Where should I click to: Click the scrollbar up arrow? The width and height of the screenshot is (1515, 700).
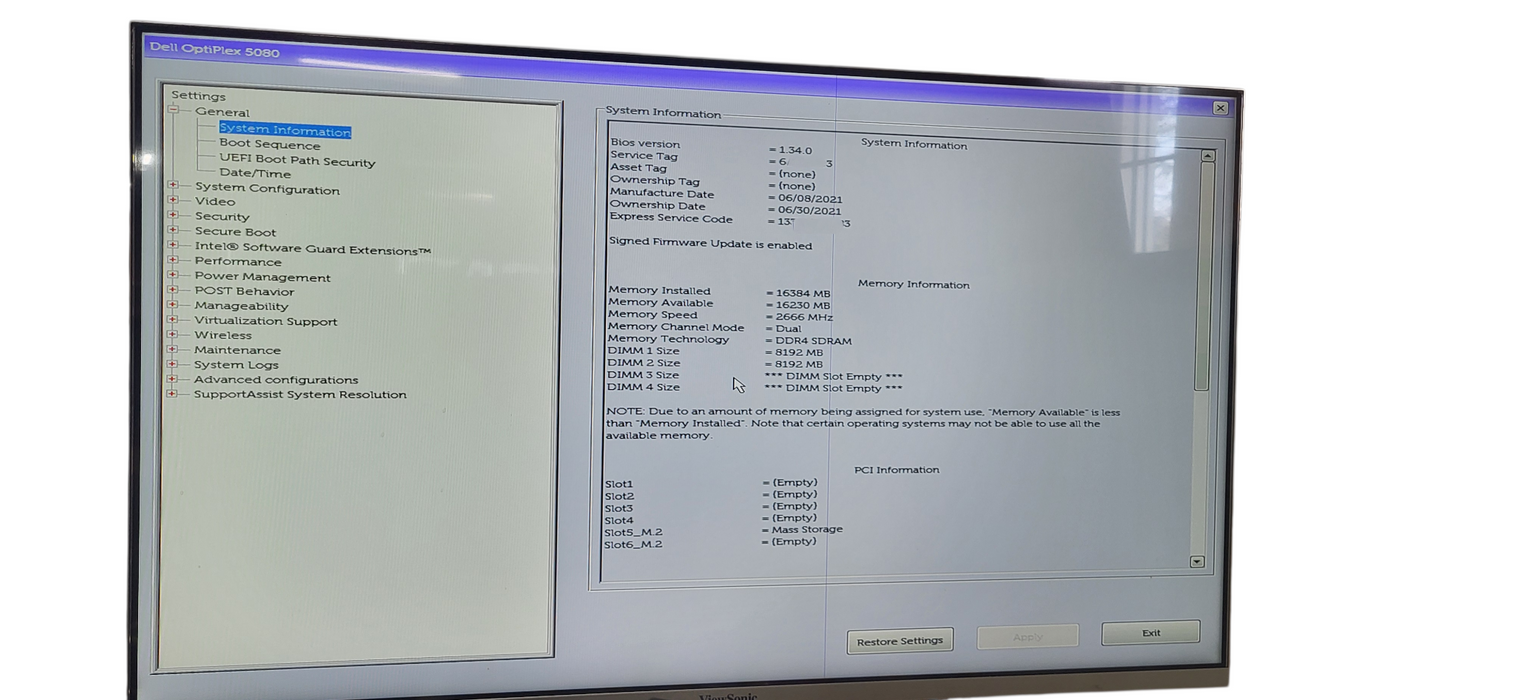[x=1207, y=156]
